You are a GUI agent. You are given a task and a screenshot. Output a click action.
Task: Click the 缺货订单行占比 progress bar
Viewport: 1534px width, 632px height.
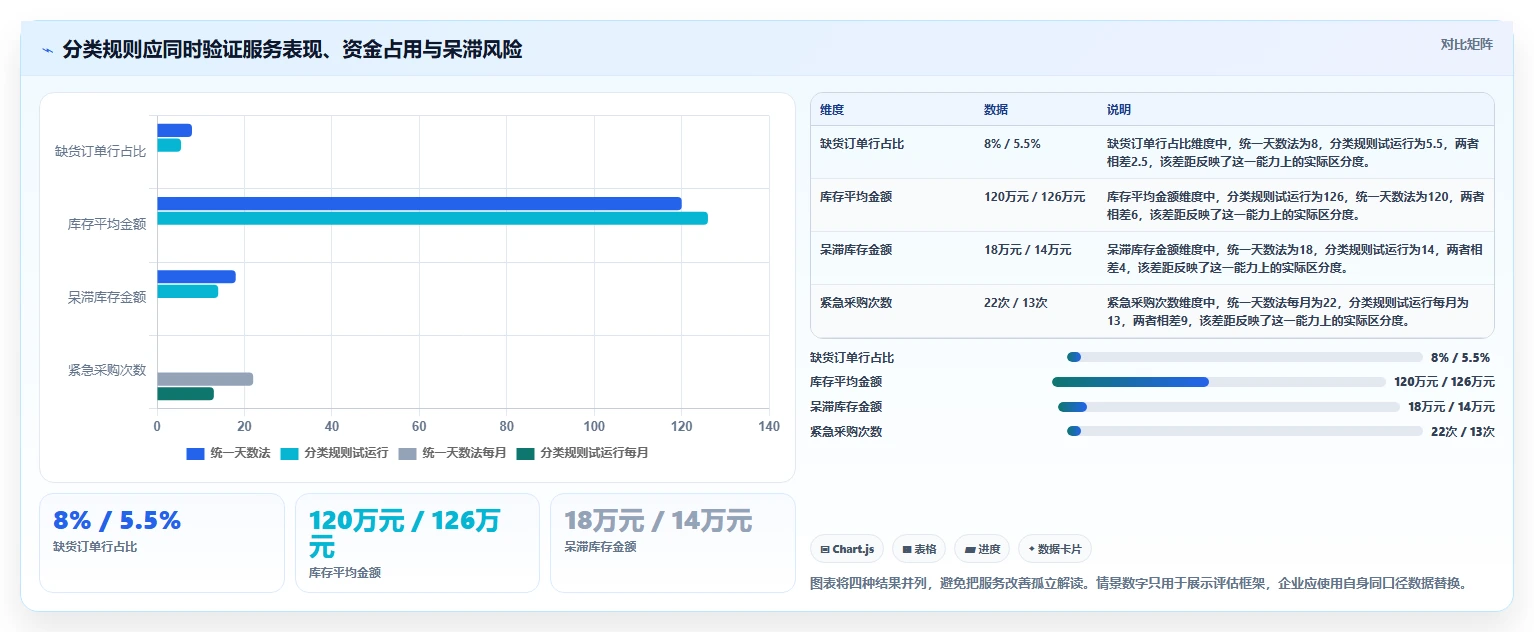point(1244,357)
